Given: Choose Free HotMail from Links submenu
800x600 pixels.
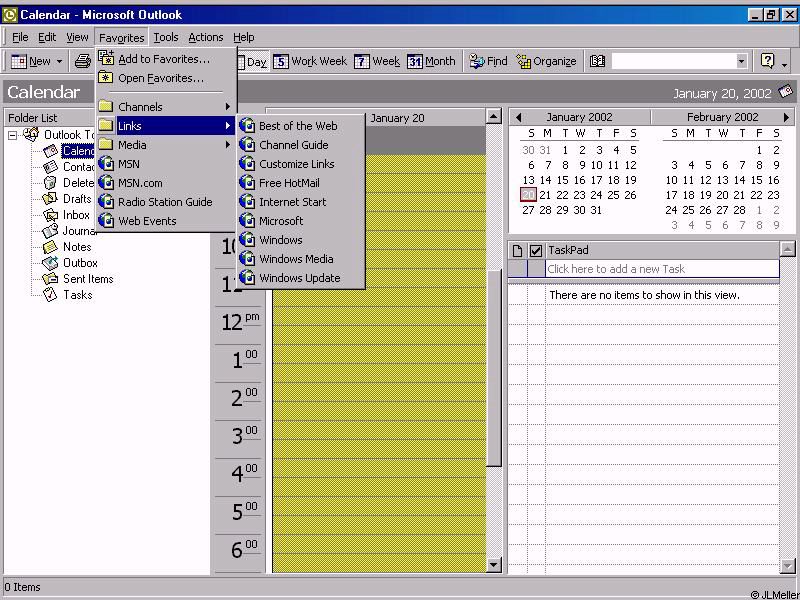Looking at the screenshot, I should 289,183.
